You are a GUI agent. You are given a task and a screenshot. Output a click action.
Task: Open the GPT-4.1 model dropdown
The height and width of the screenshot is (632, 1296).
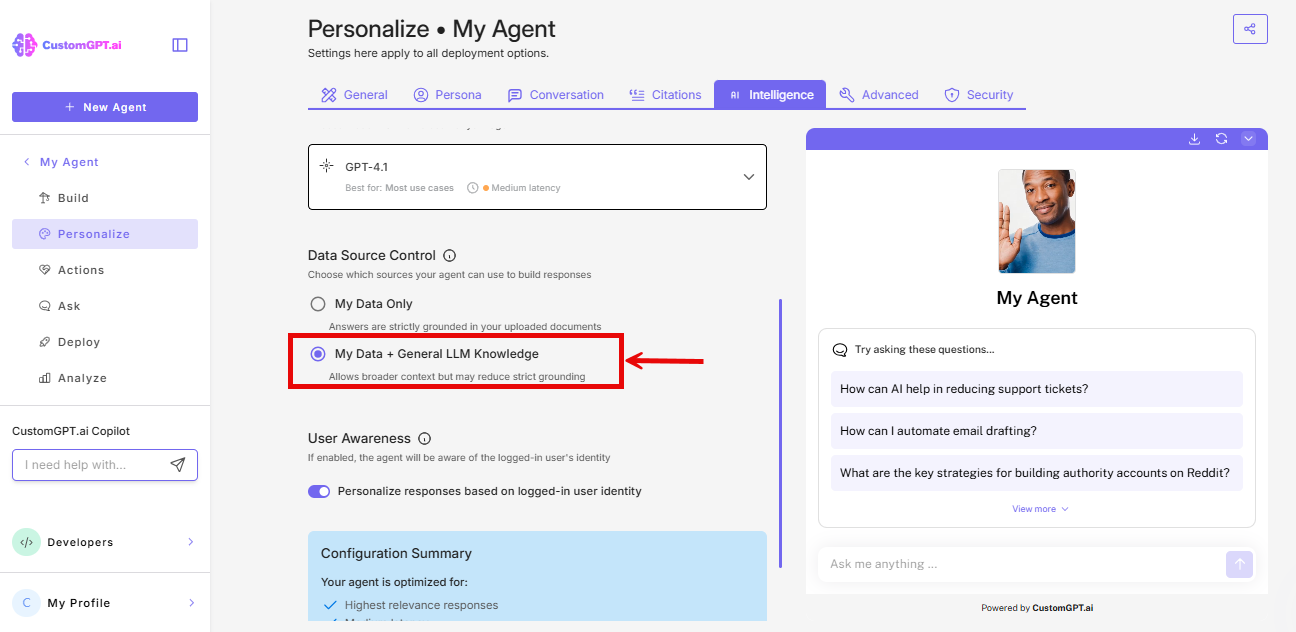(x=748, y=176)
